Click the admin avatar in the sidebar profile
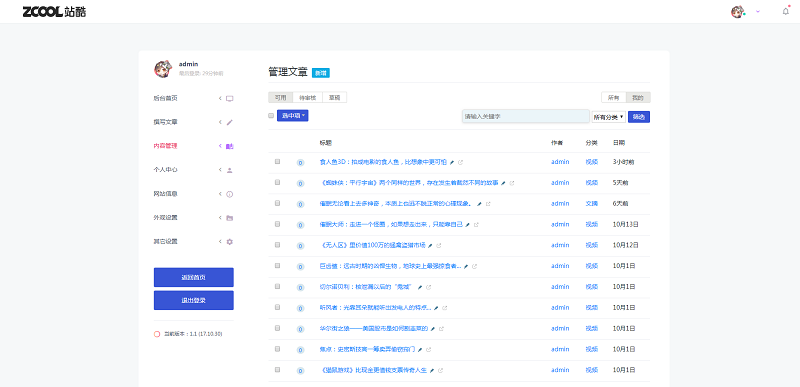This screenshot has width=800, height=387. (163, 69)
